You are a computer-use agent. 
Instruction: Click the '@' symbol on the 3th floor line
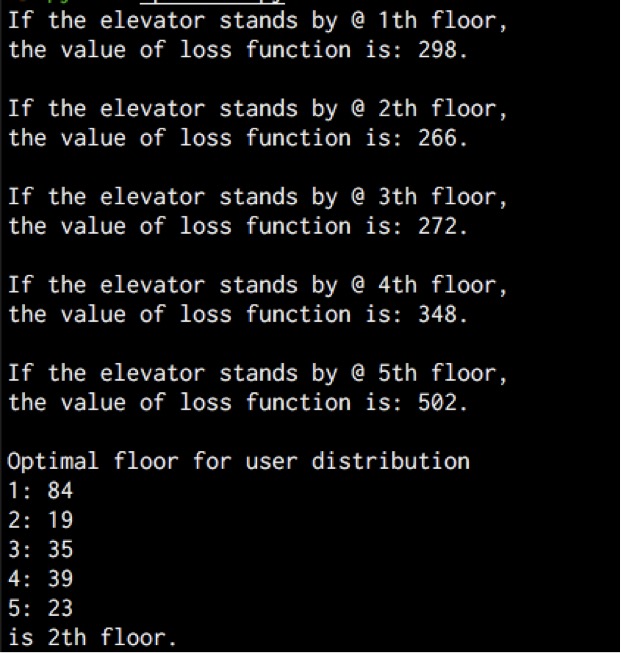tap(358, 197)
